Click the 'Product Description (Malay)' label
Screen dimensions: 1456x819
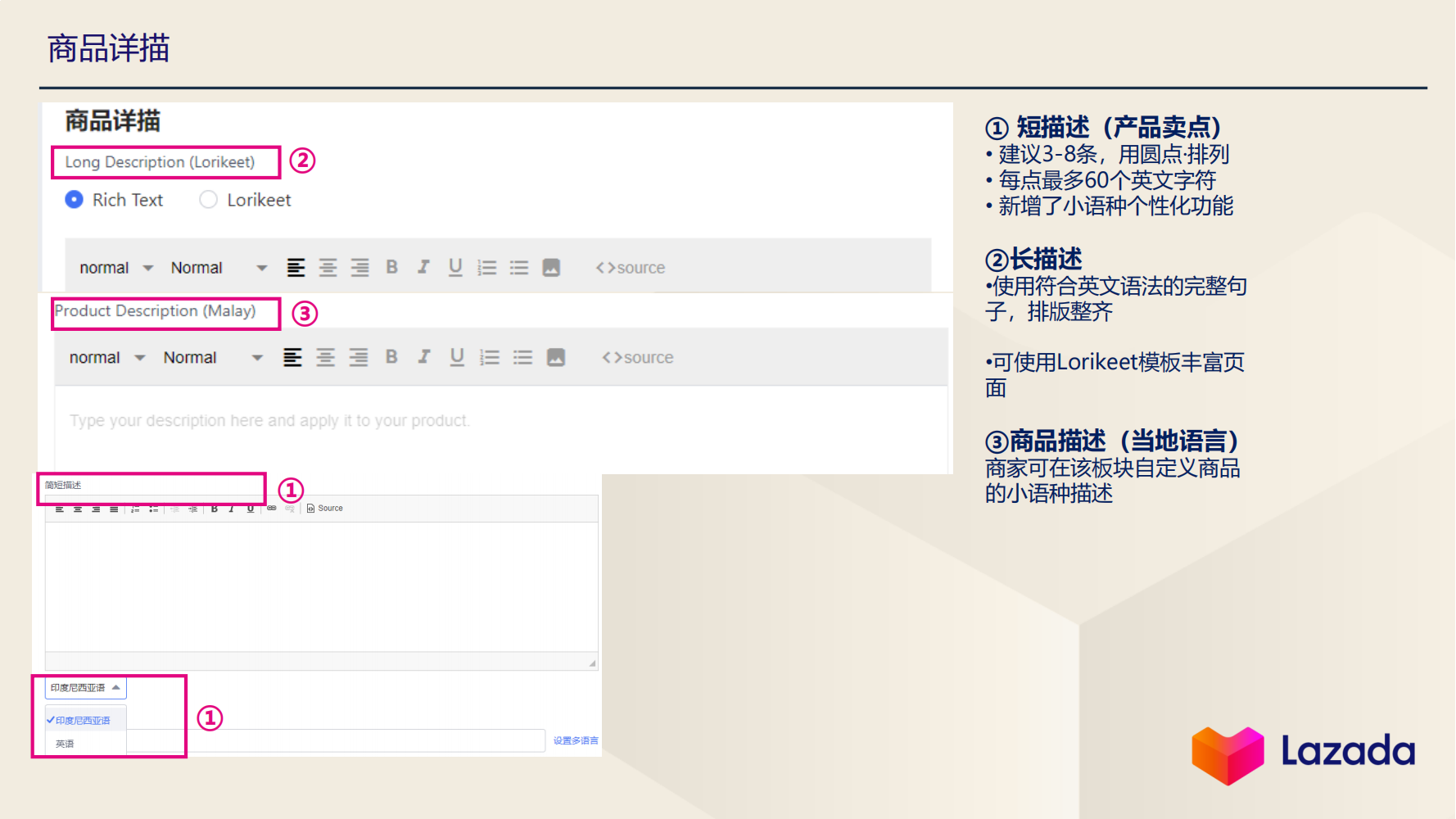coord(156,311)
